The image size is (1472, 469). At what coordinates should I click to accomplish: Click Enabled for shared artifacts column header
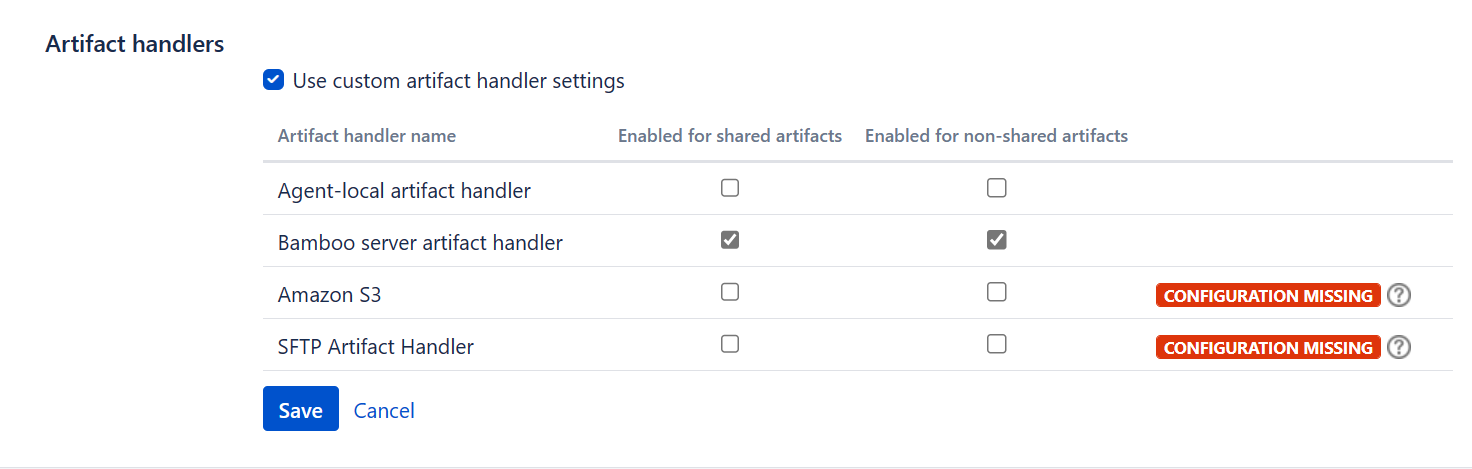click(730, 136)
